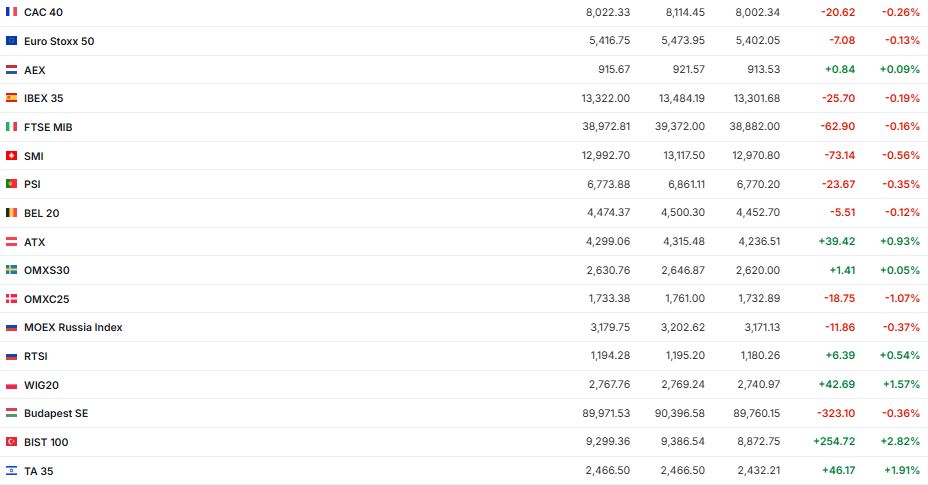Click the Italy flag beside FTSE MIB

(x=11, y=127)
